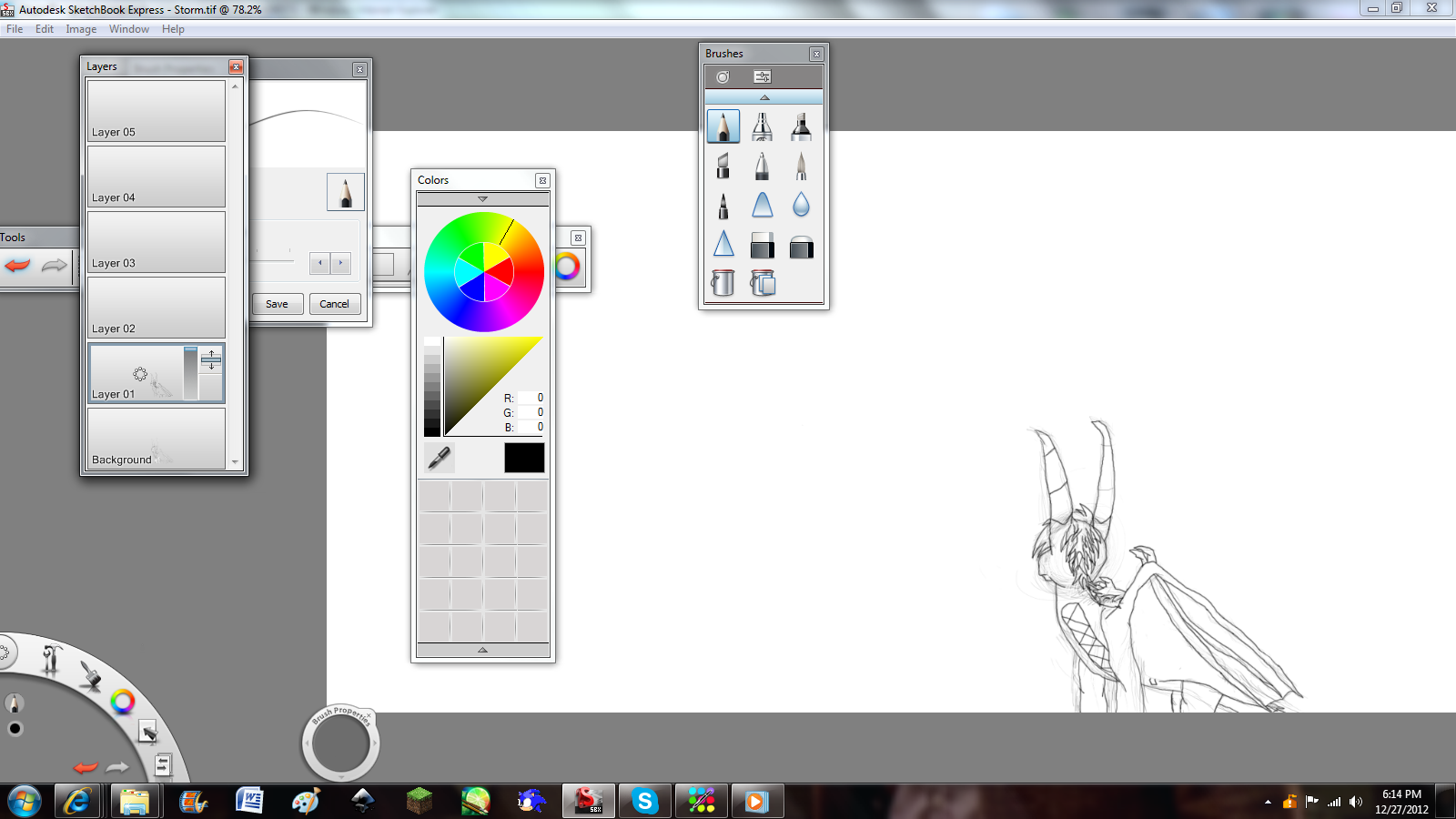The width and height of the screenshot is (1456, 819).
Task: Collapse the swatch area of the Colors panel
Action: click(481, 650)
